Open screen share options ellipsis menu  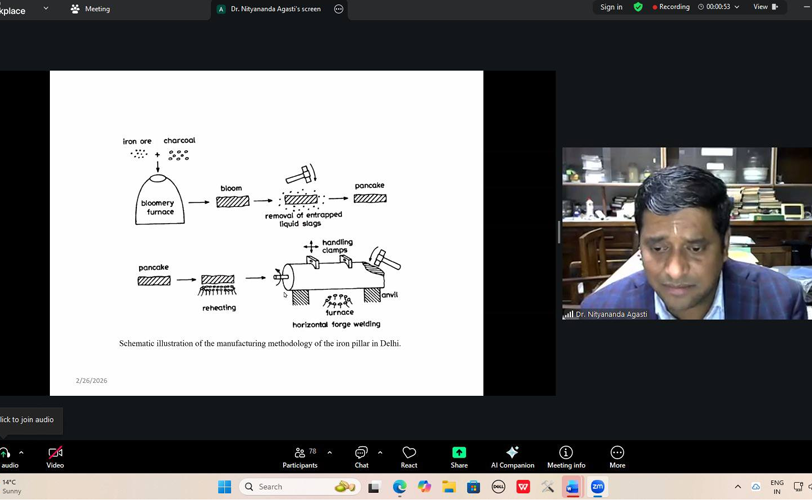pos(338,9)
